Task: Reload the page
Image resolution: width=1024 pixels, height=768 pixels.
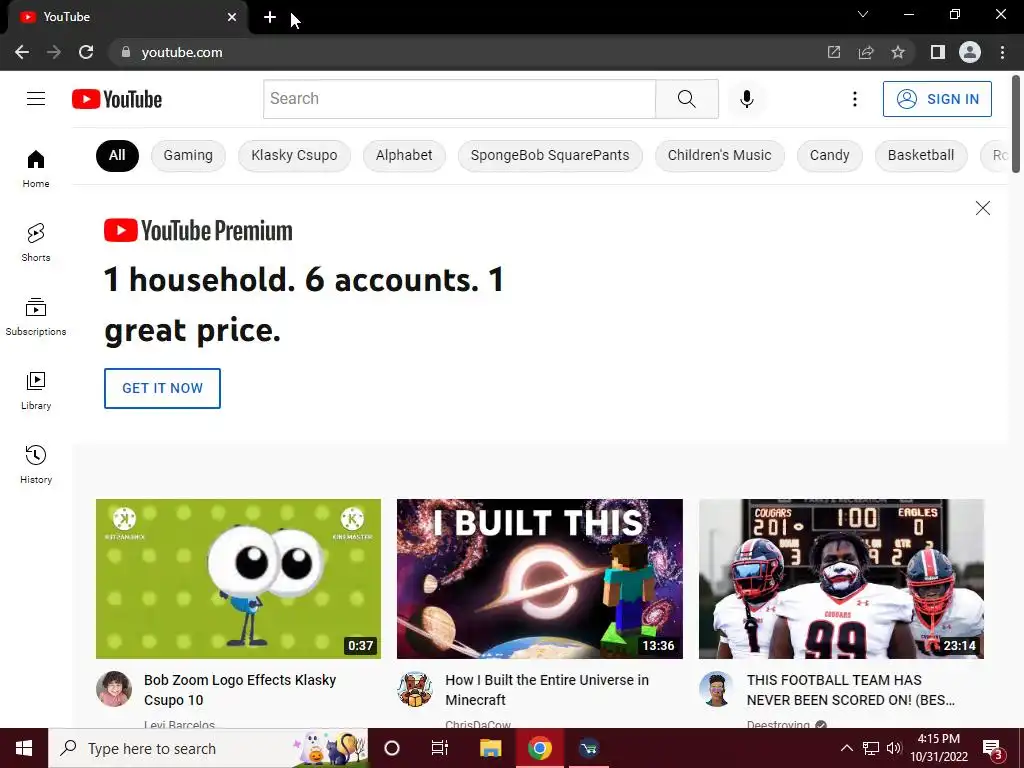Action: click(x=86, y=52)
